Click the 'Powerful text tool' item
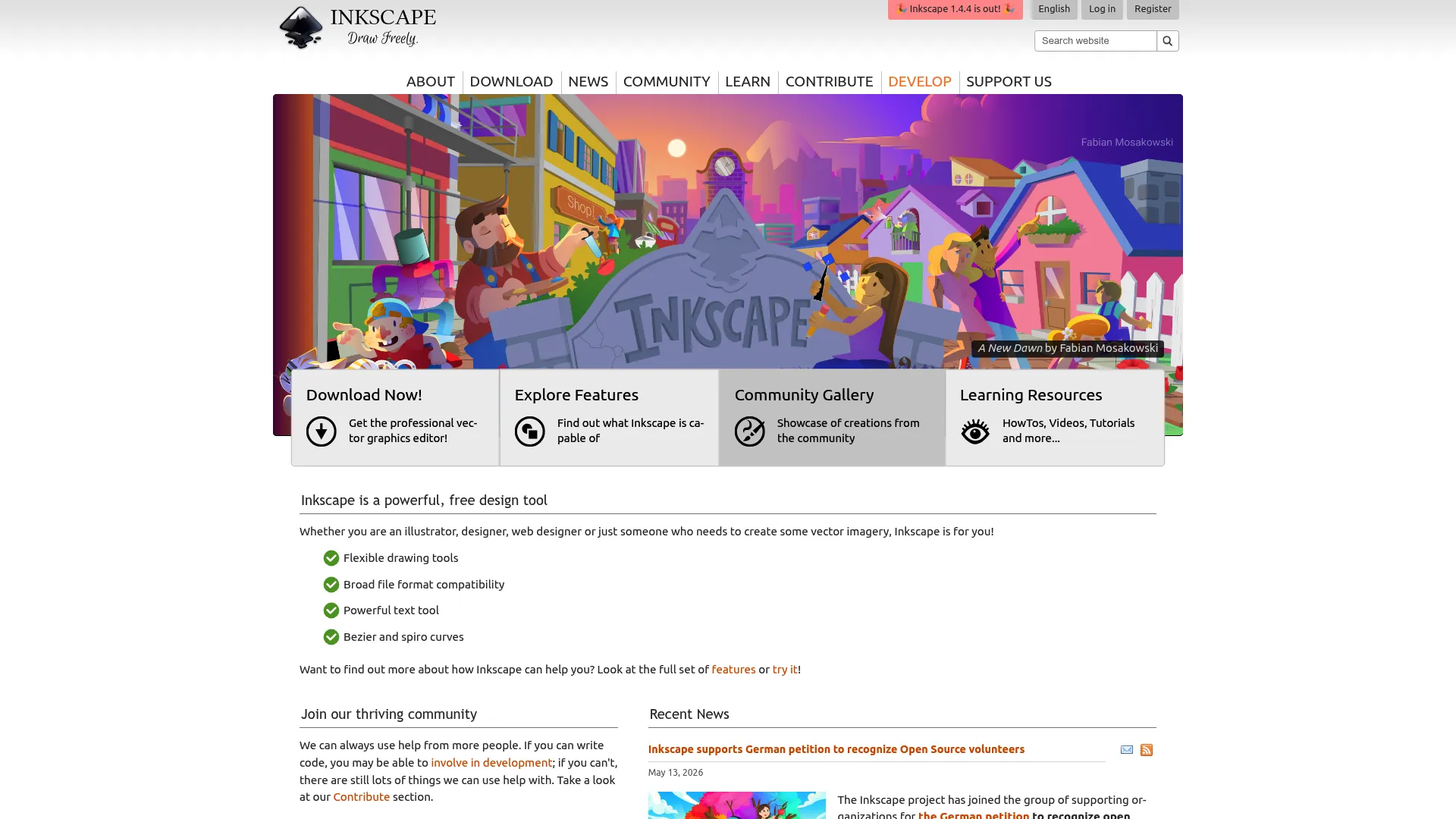 pos(391,610)
